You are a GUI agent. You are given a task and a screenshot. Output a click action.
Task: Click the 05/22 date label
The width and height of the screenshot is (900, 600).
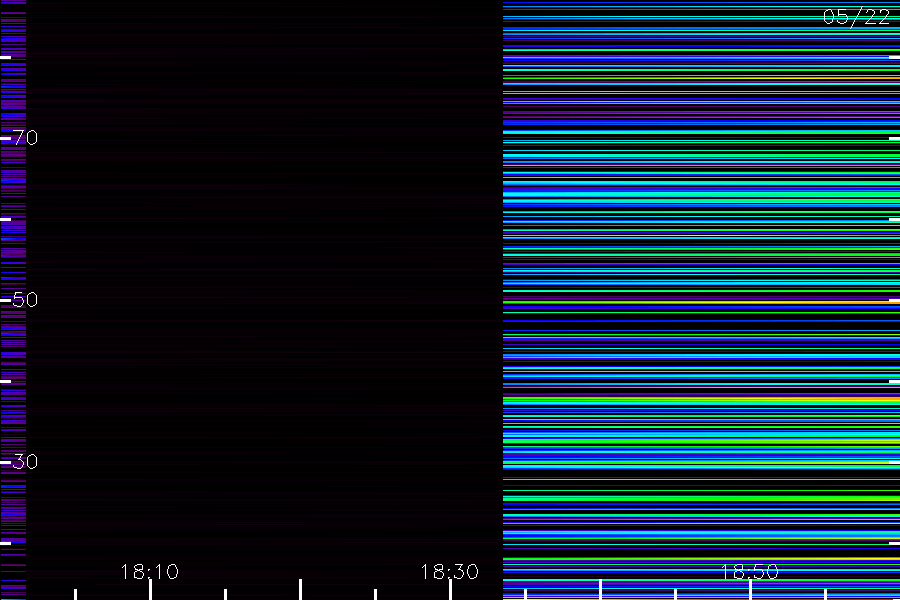tap(856, 17)
